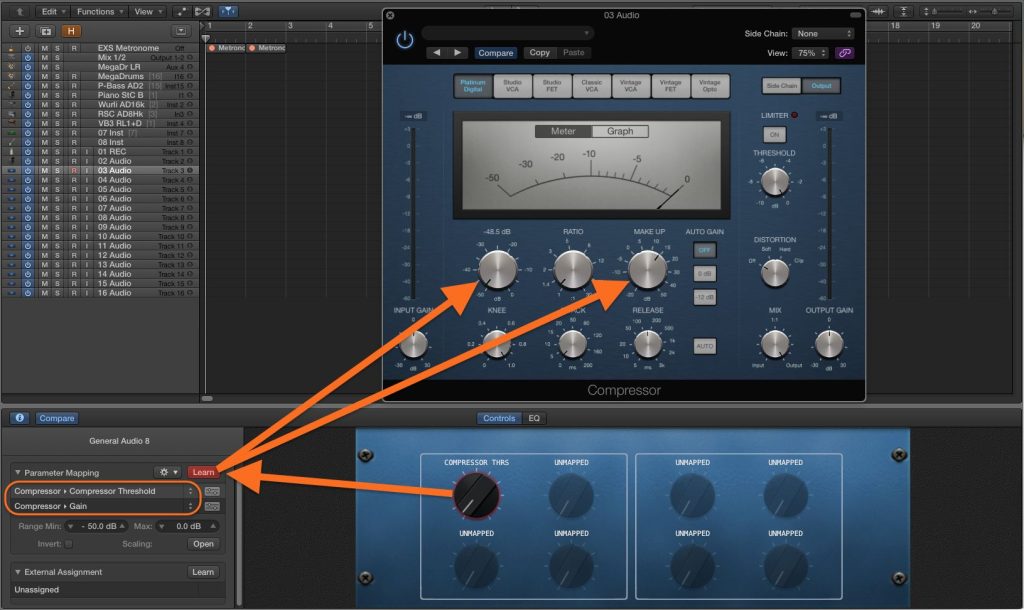The width and height of the screenshot is (1024, 610).
Task: Open the Functions menu
Action: [99, 11]
